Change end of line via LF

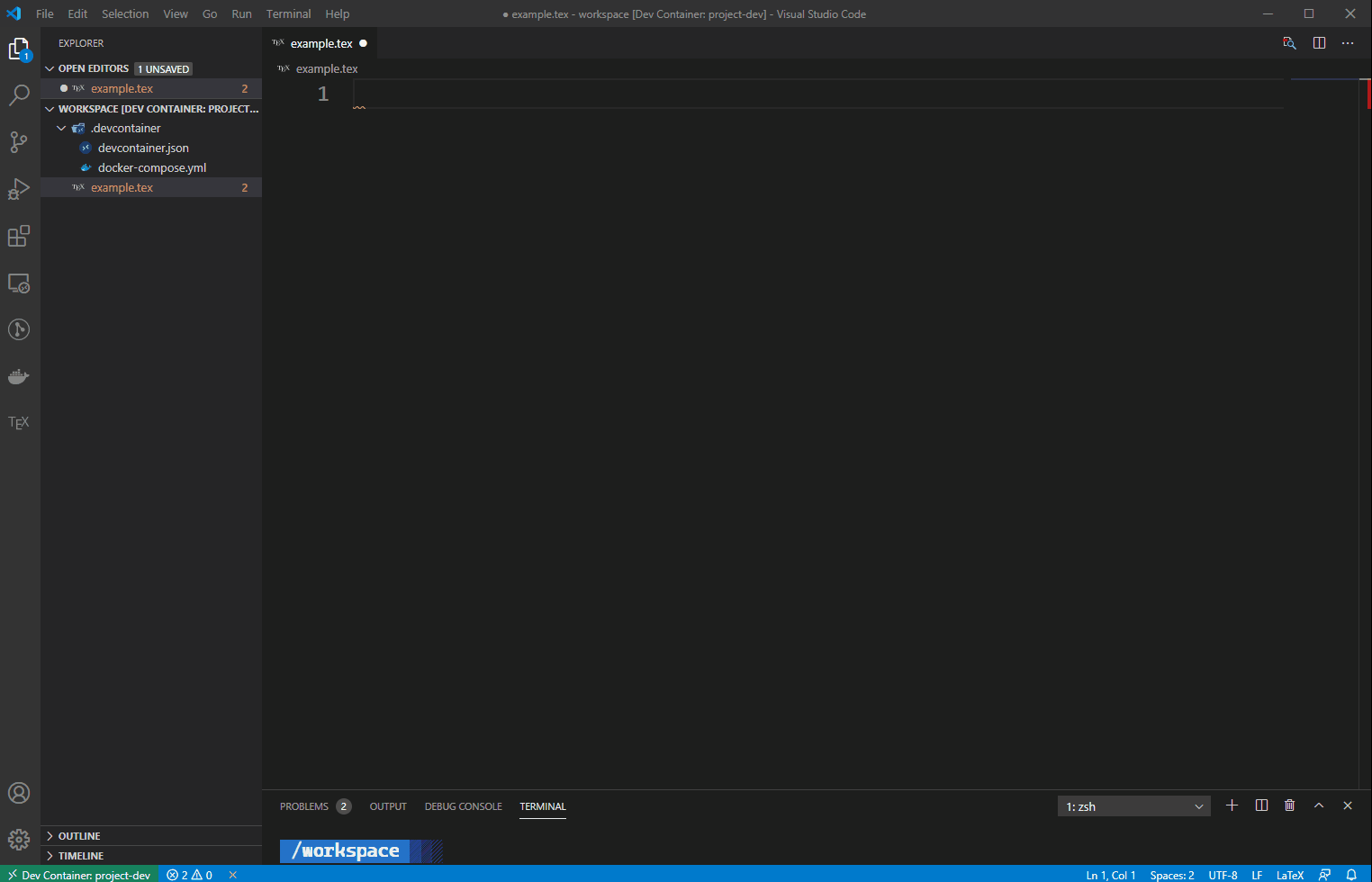point(1257,875)
